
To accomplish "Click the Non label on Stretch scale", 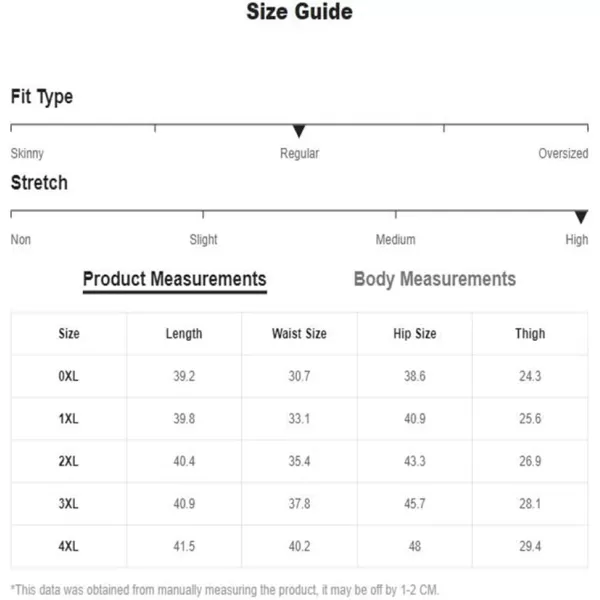I will [x=21, y=240].
